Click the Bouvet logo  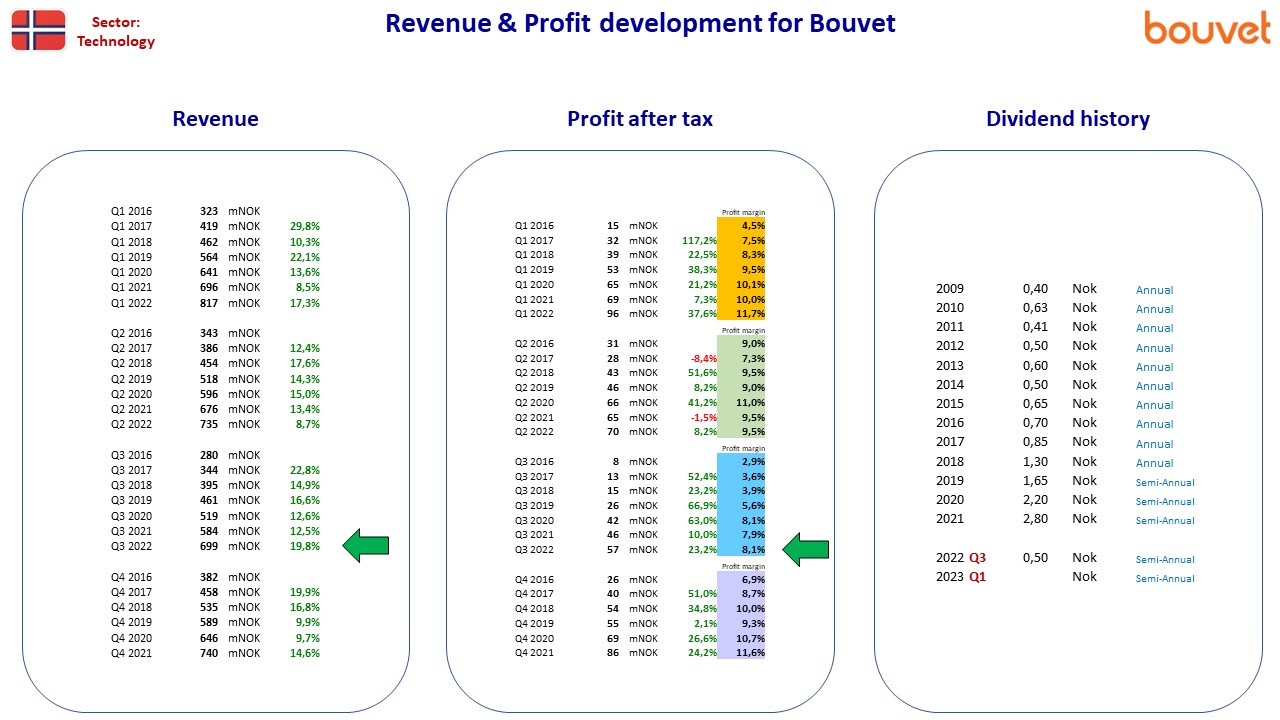1207,28
